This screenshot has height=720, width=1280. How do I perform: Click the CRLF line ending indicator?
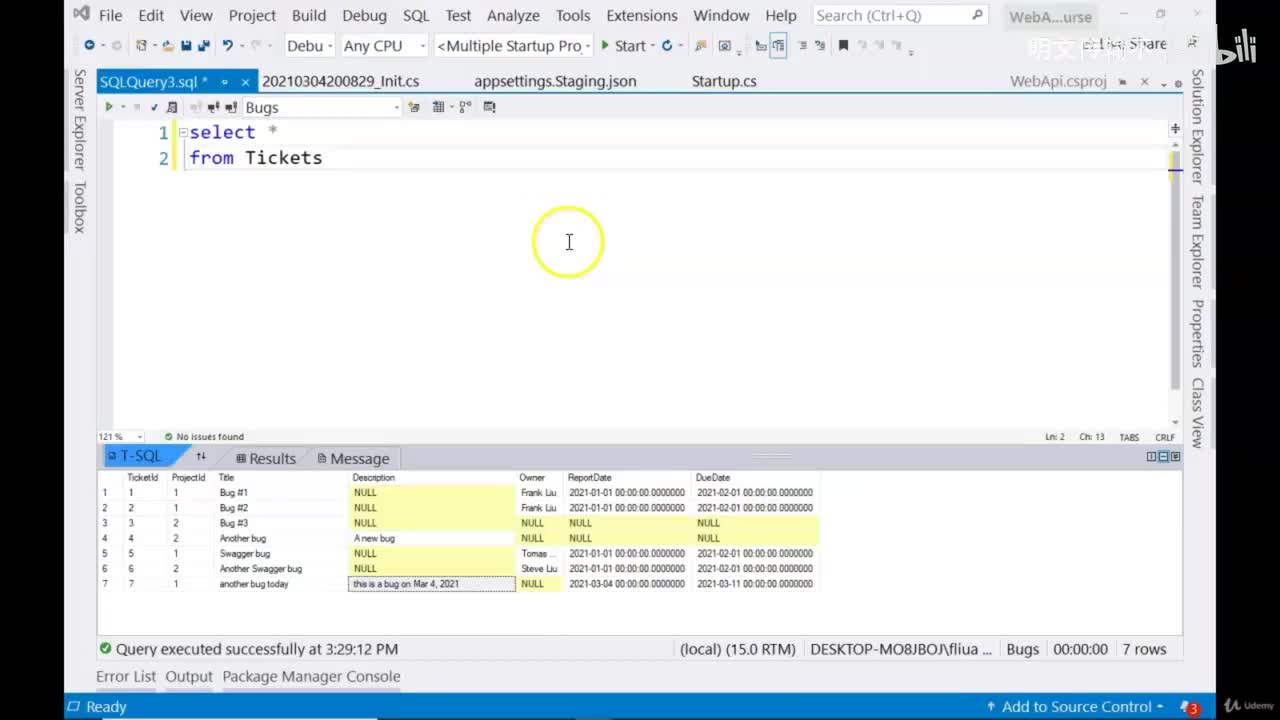1165,437
